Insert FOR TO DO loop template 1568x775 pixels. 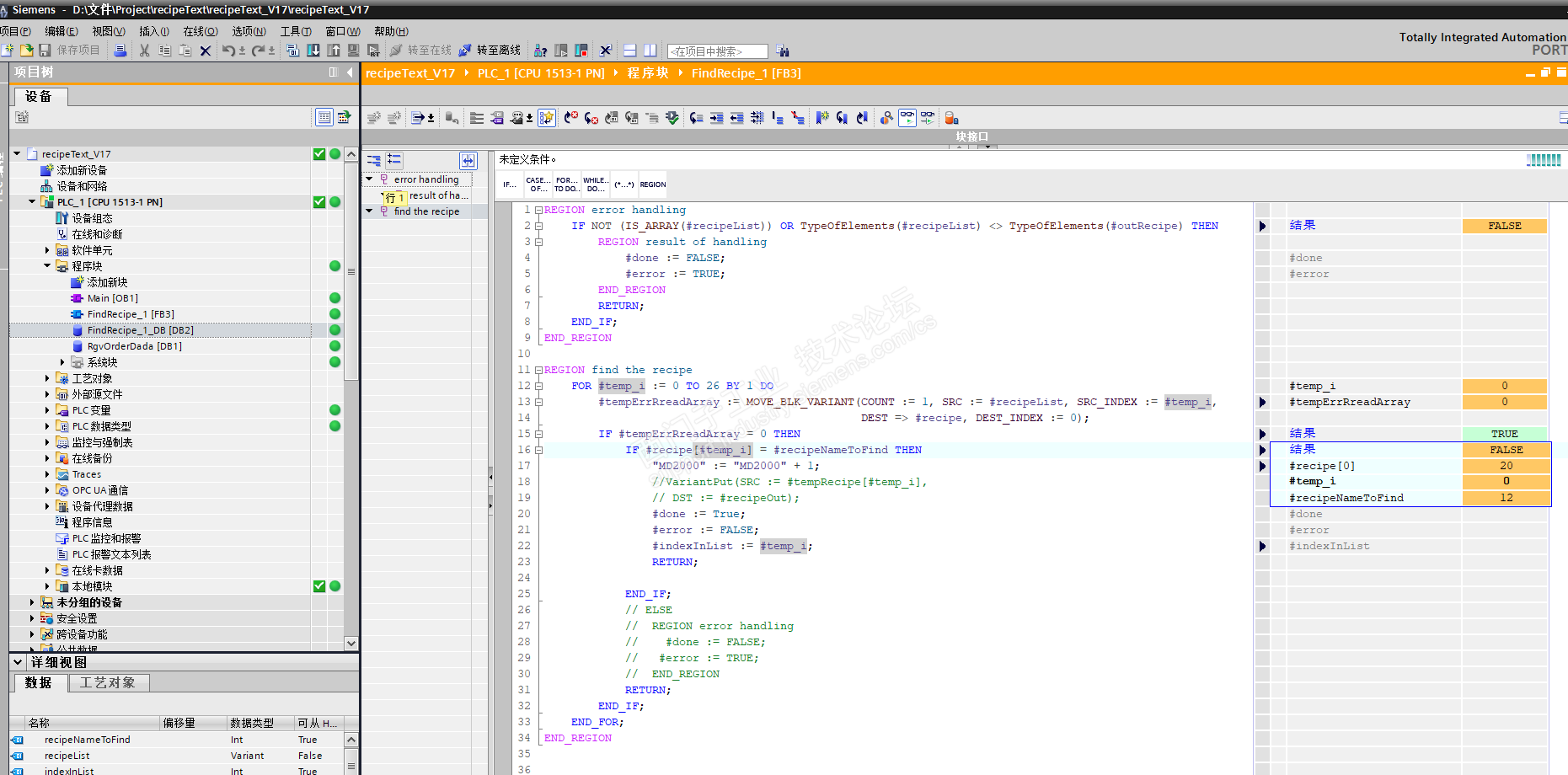click(x=565, y=184)
